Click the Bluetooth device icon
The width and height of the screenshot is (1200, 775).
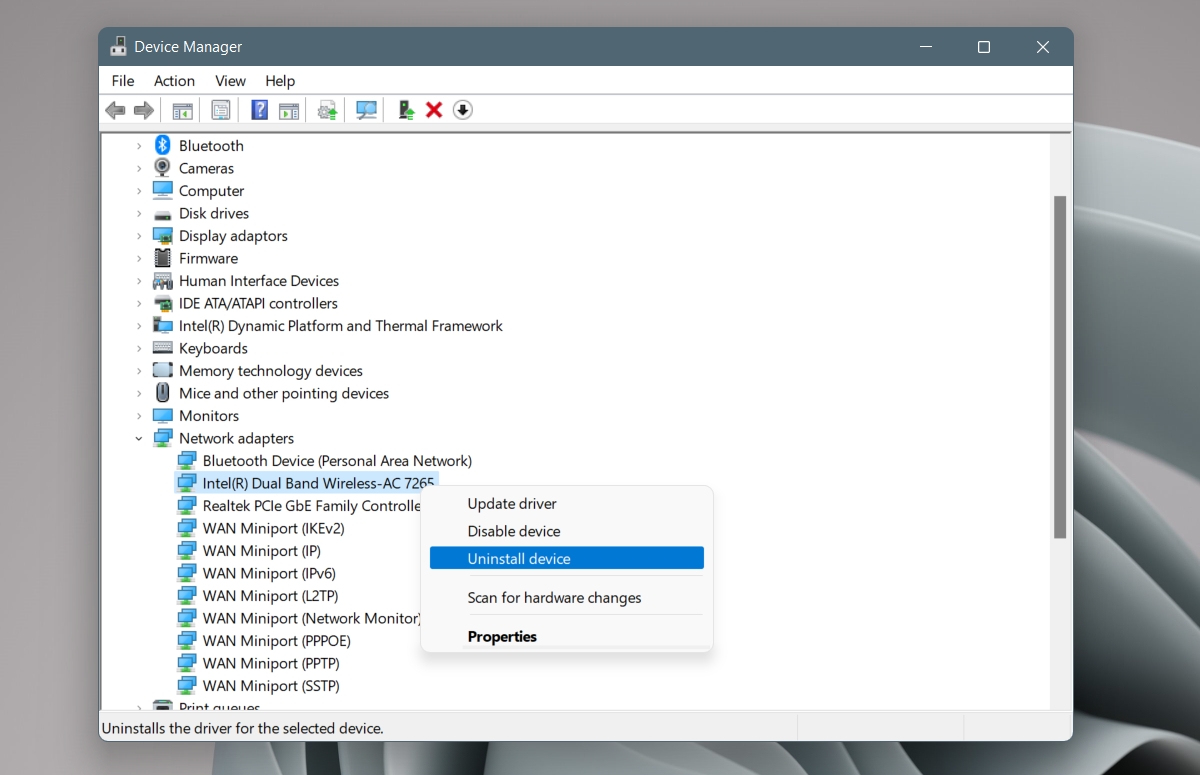[x=162, y=145]
